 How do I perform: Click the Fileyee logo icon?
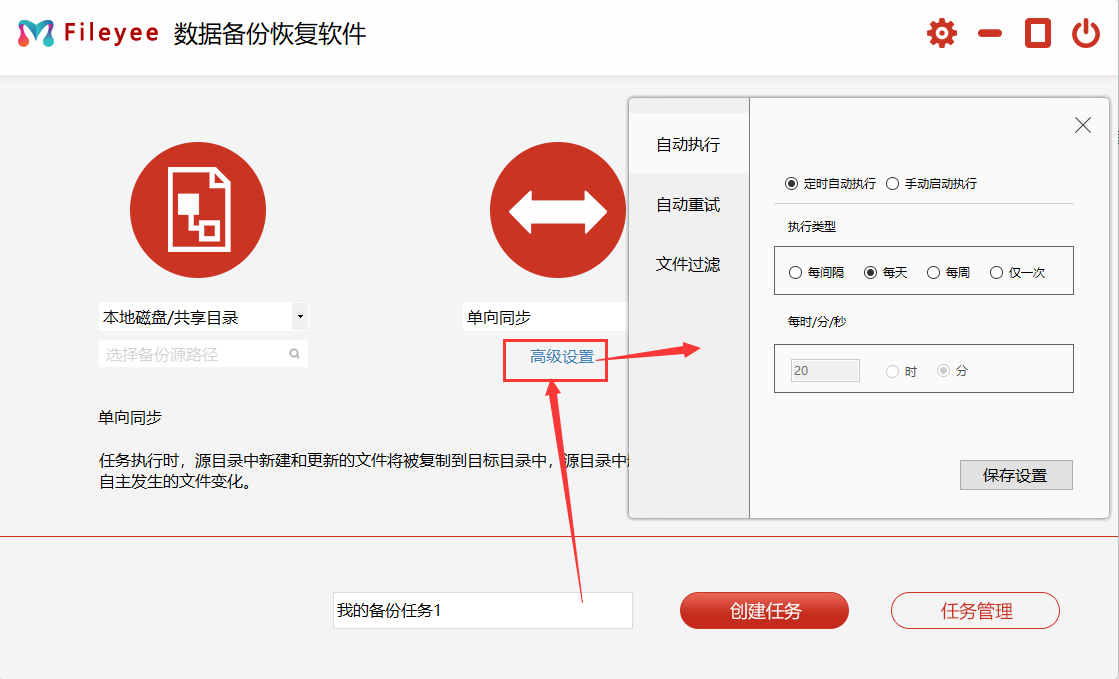coord(35,34)
